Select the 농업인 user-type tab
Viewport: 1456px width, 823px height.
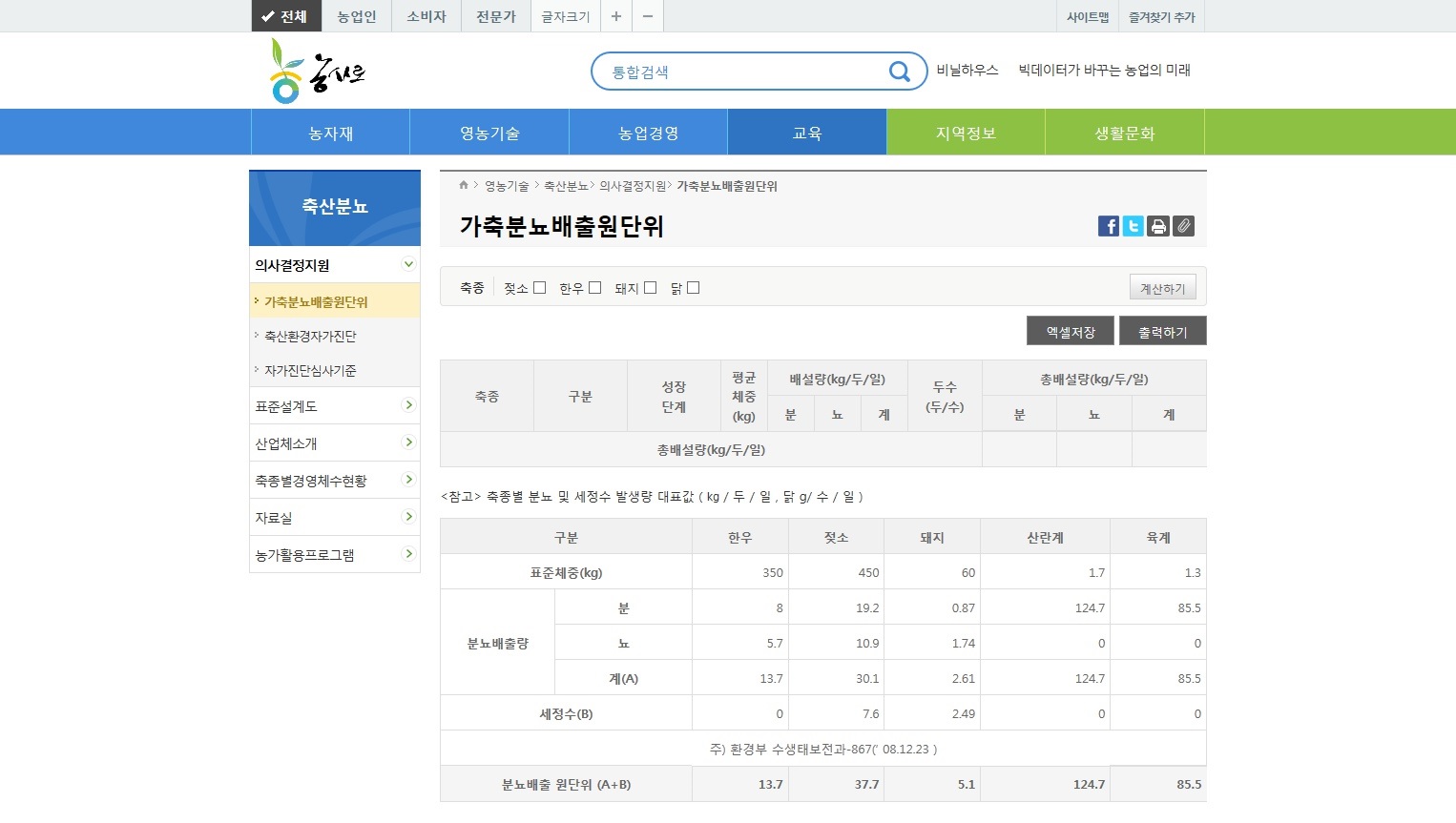coord(357,16)
